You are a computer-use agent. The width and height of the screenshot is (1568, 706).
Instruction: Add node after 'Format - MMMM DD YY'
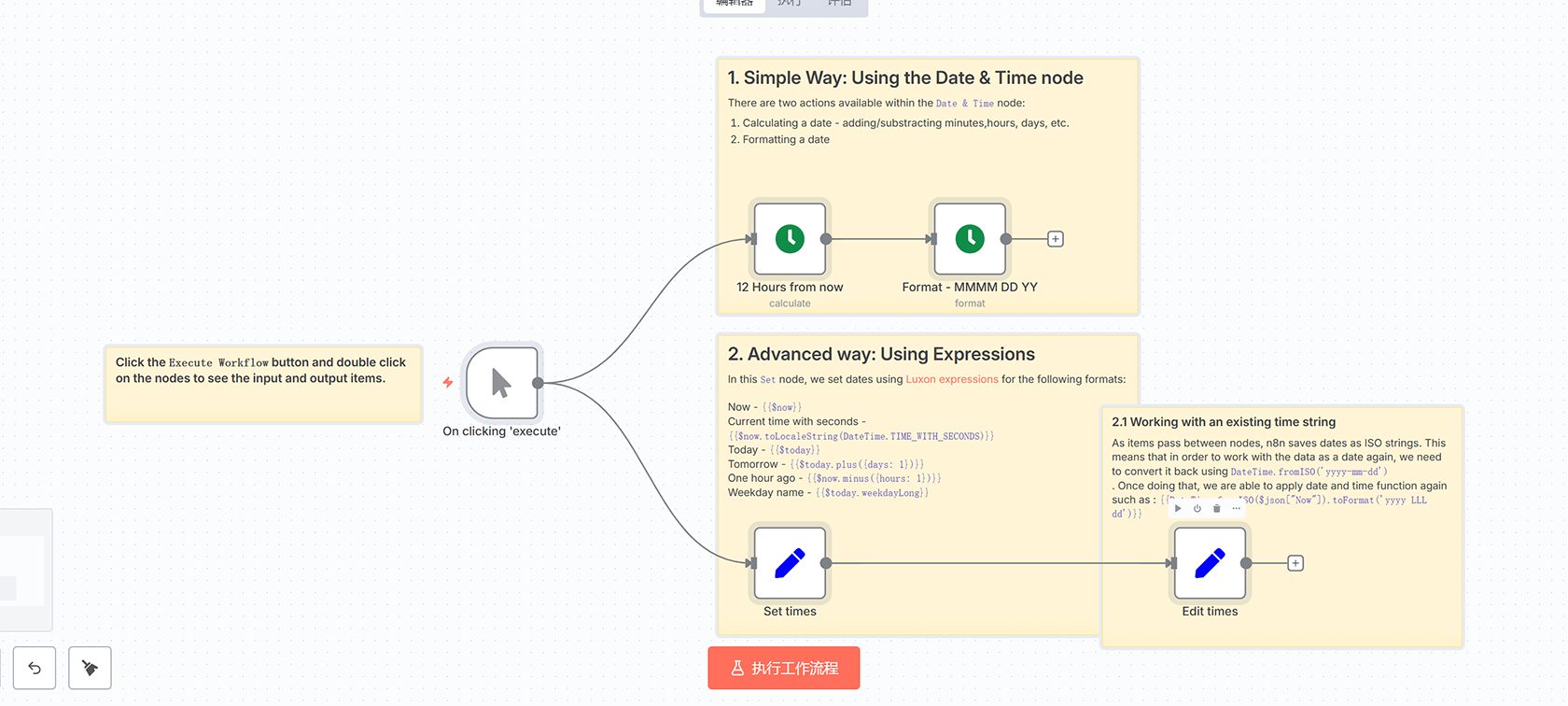pos(1056,239)
